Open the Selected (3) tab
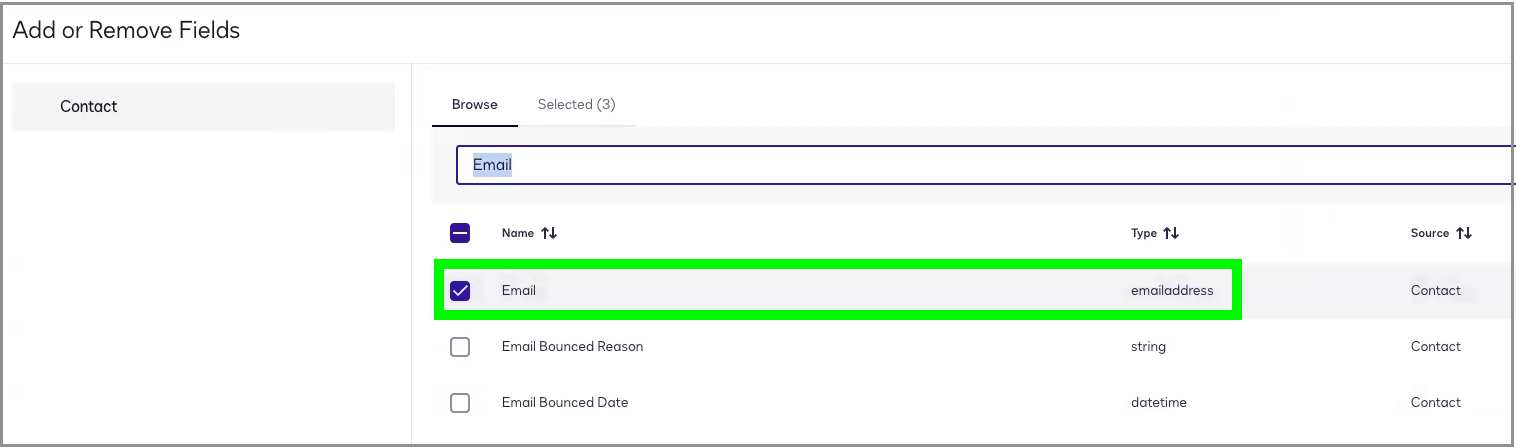 pyautogui.click(x=576, y=104)
